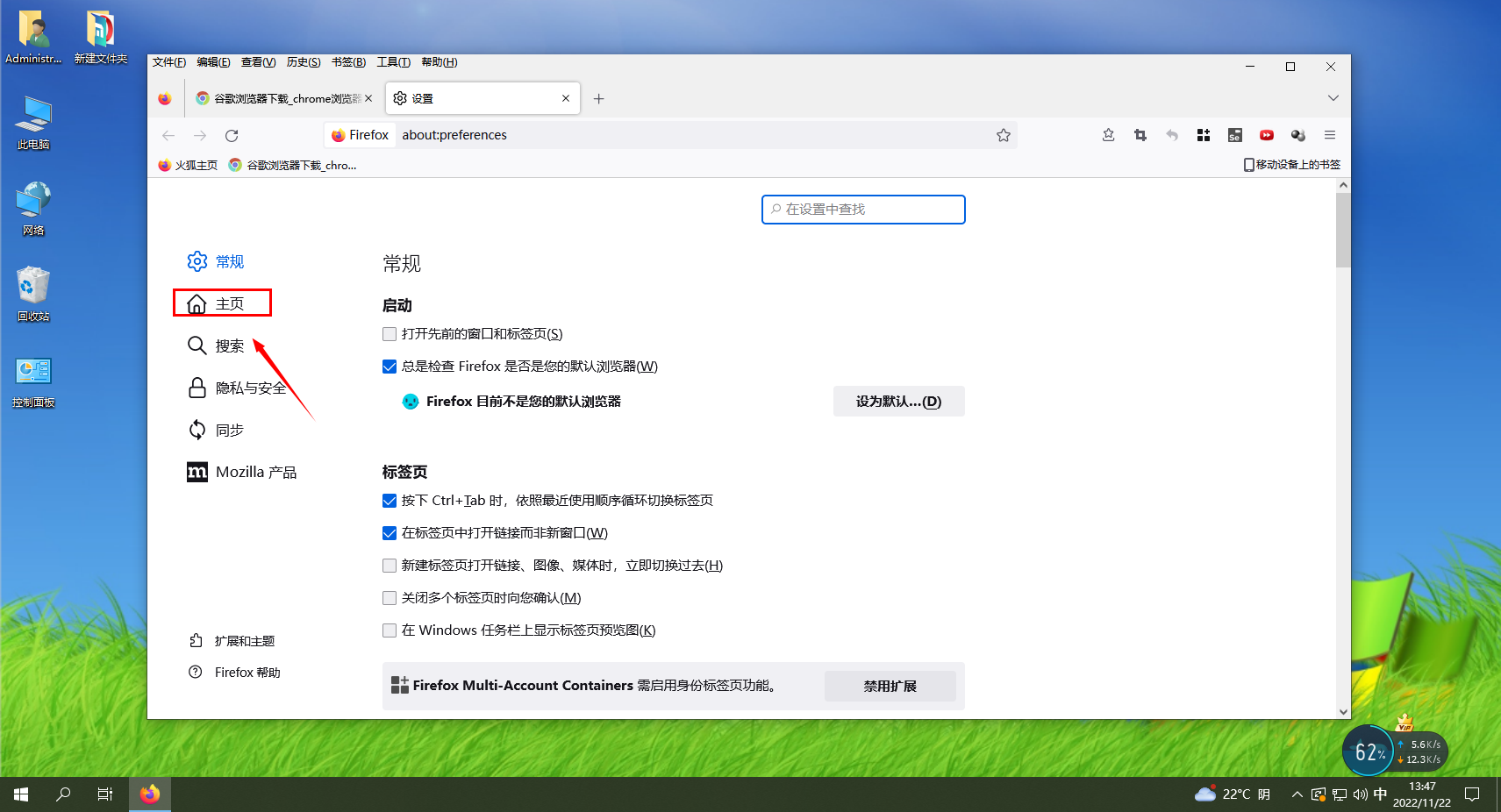The height and width of the screenshot is (812, 1501).
Task: Click the 在设置中查找 search field
Action: 862,210
